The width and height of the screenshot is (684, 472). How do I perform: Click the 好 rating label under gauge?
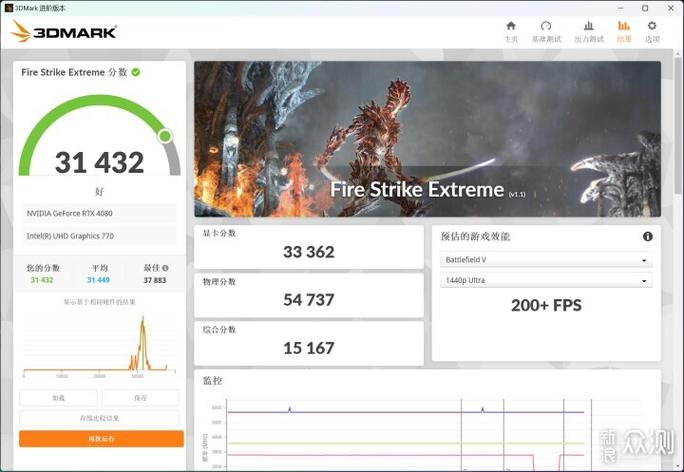click(x=99, y=191)
